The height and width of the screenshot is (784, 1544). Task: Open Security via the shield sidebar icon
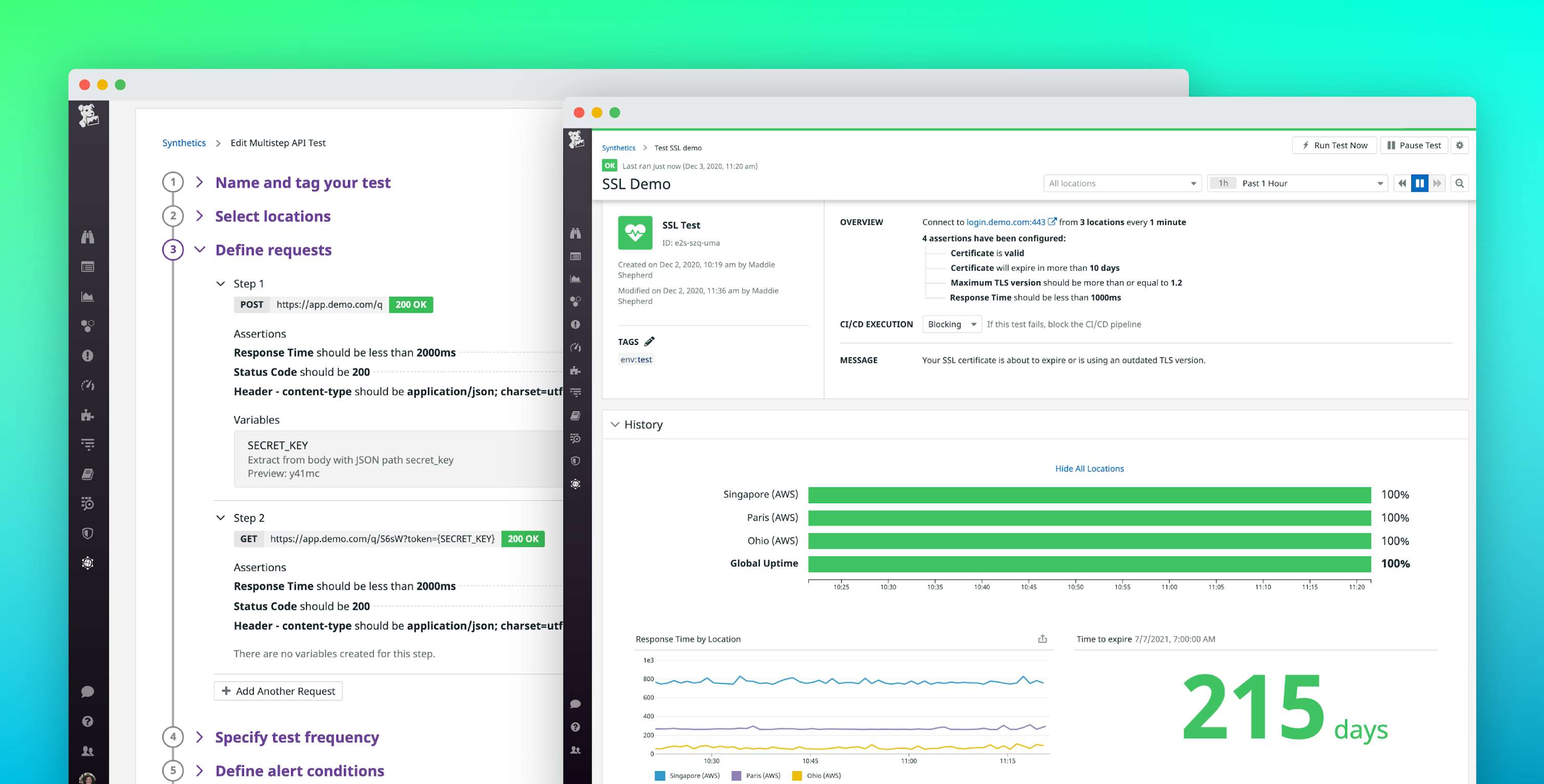click(x=88, y=533)
